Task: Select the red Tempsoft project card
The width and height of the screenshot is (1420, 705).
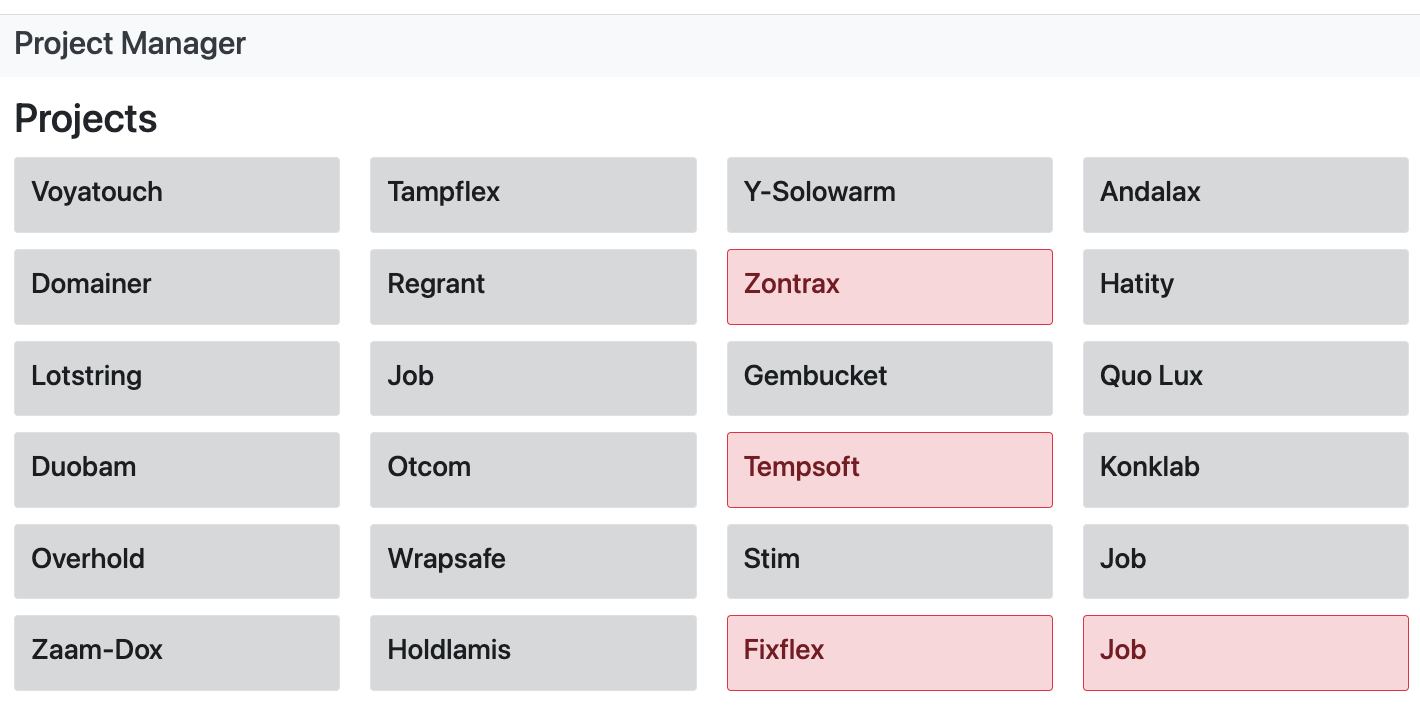Action: (889, 469)
